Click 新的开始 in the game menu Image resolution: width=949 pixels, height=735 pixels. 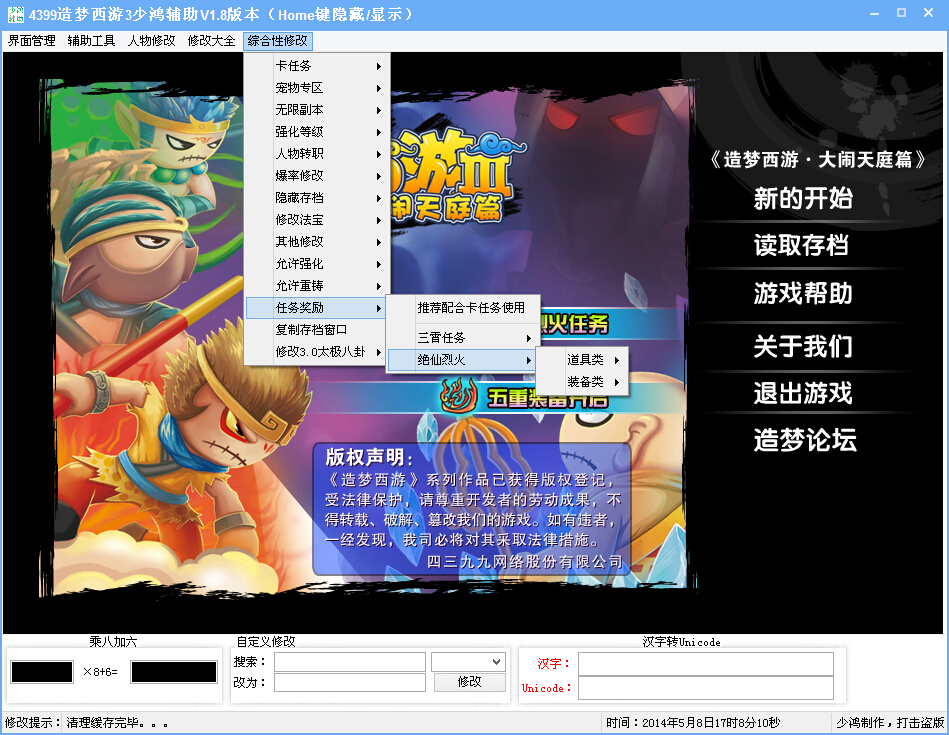click(x=803, y=198)
